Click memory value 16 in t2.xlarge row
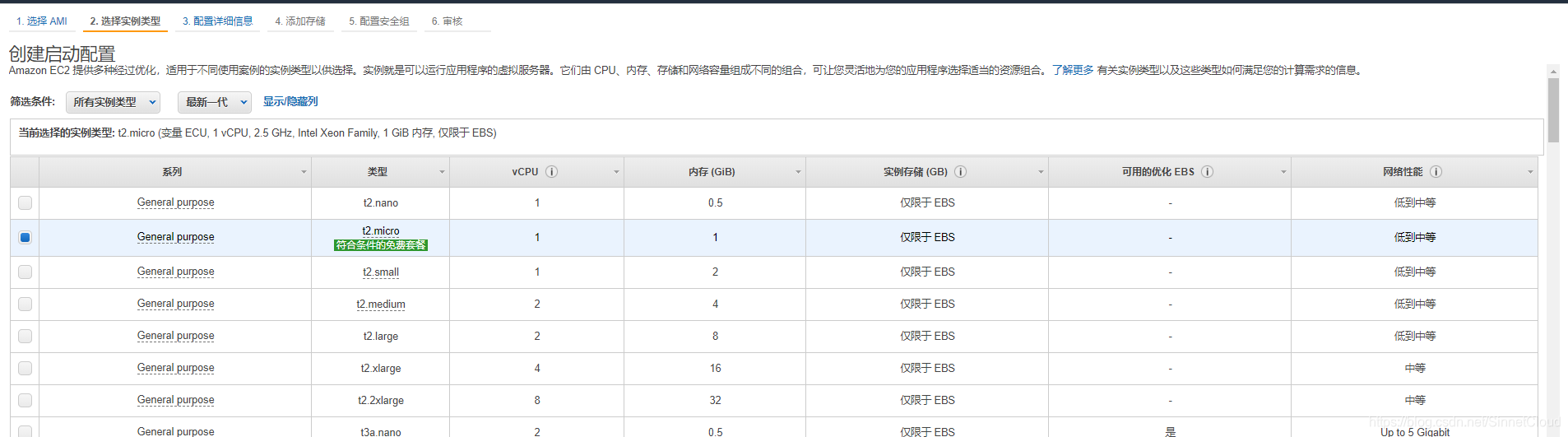Screen dimensions: 1568x437 point(715,369)
